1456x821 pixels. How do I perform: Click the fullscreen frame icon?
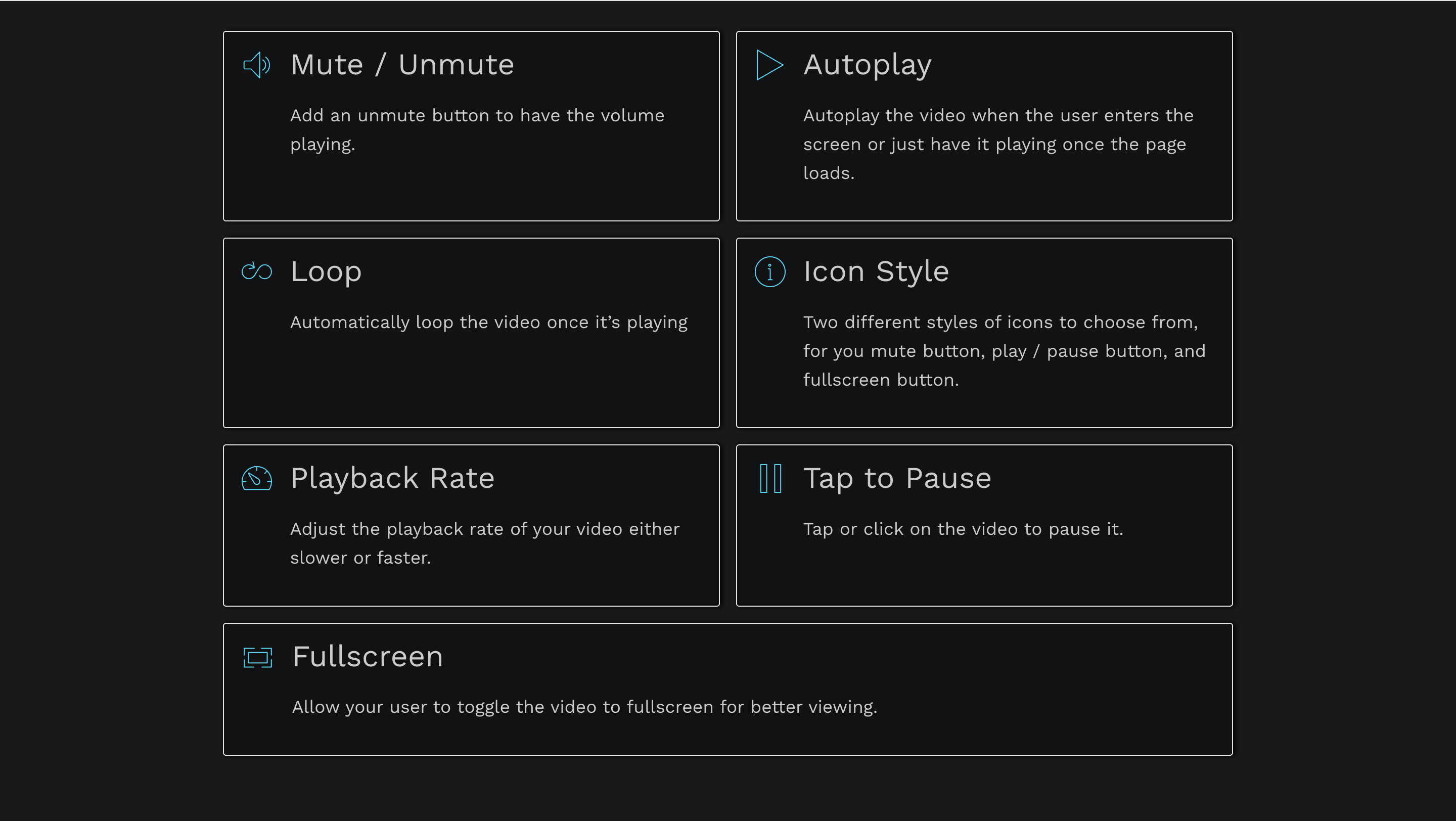[x=258, y=657]
